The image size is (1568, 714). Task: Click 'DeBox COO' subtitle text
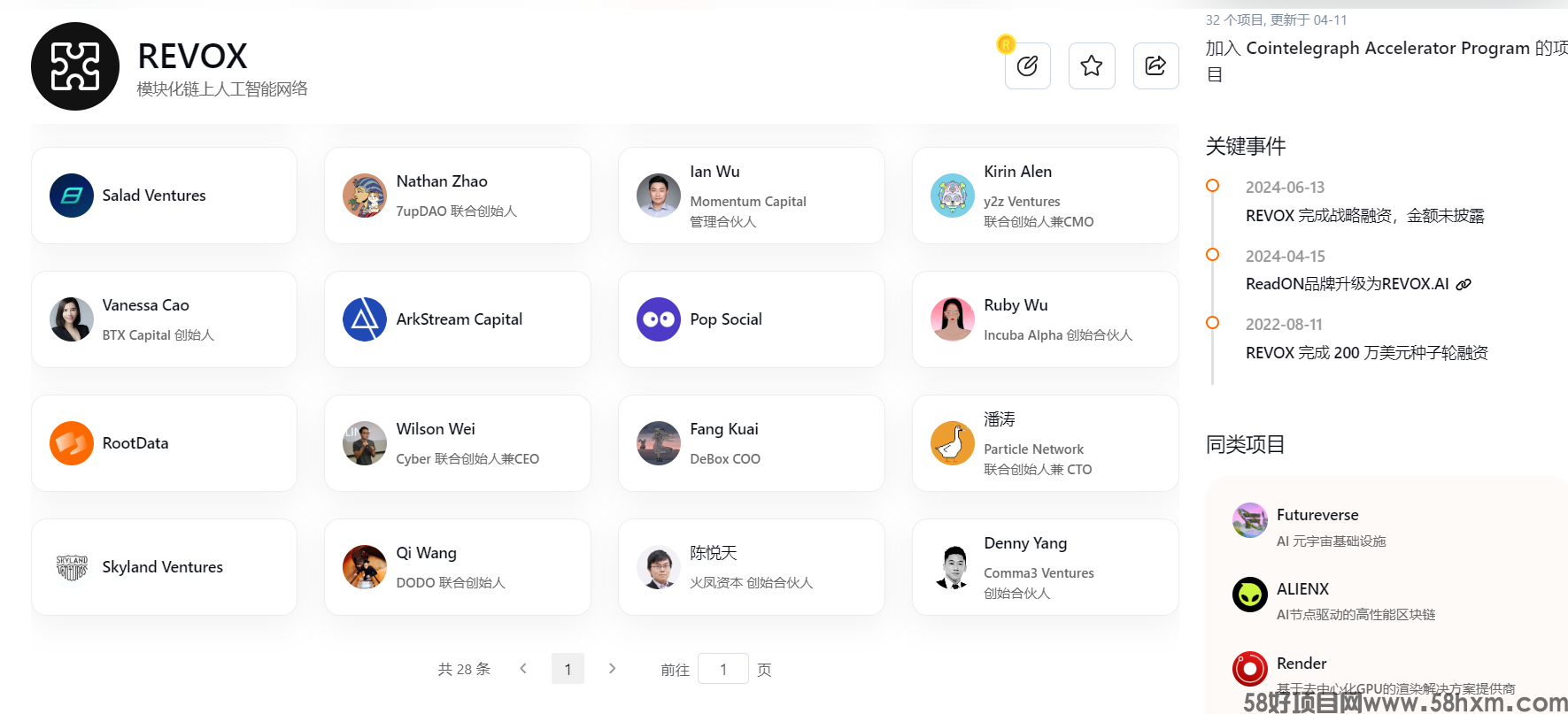(x=725, y=459)
